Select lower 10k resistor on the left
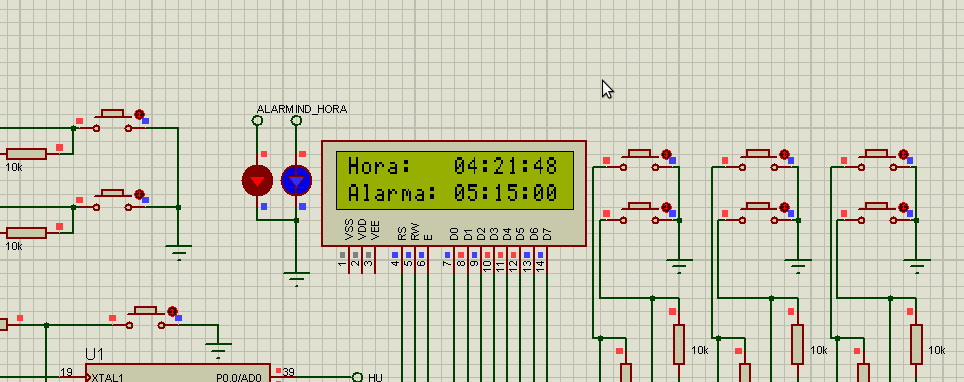 [26, 233]
